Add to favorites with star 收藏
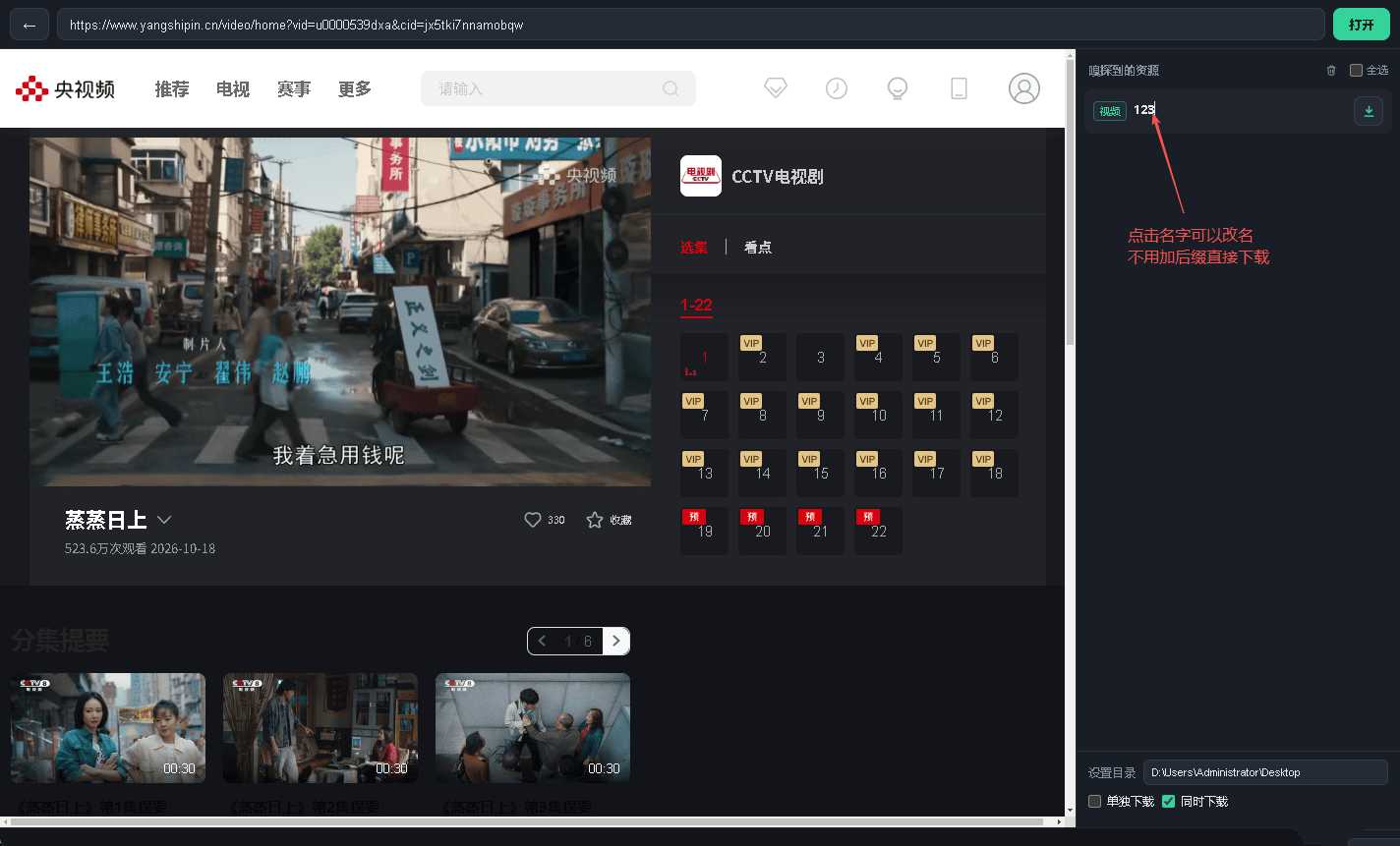Screen dimensions: 1400x846 point(609,520)
